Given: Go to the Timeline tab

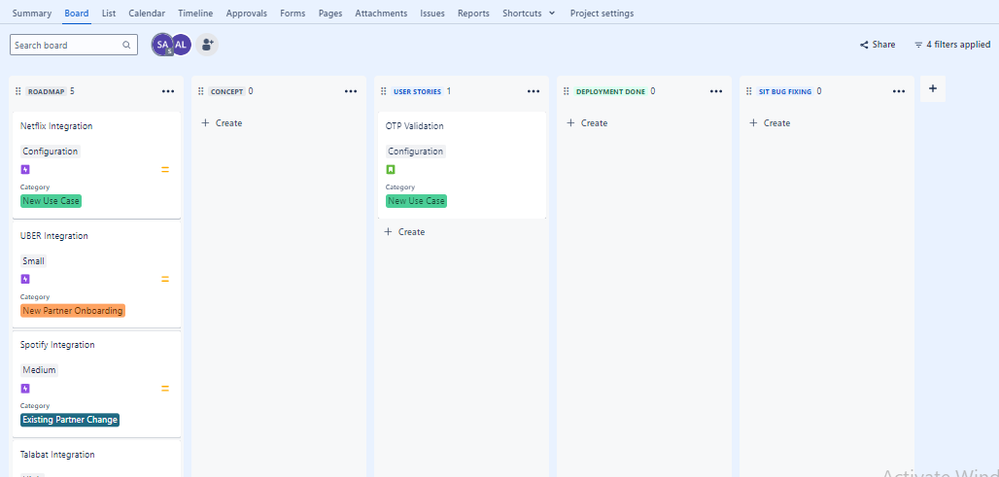Looking at the screenshot, I should click(196, 13).
